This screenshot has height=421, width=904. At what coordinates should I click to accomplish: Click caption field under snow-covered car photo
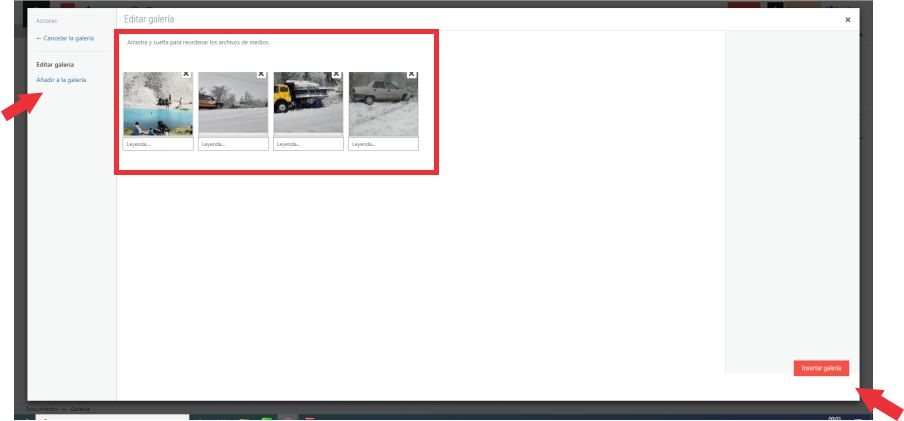pyautogui.click(x=383, y=144)
